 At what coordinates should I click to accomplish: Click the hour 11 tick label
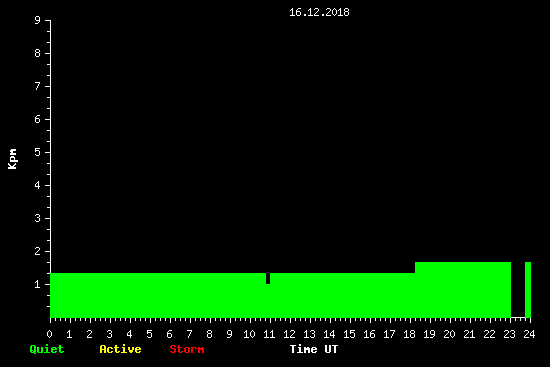[269, 334]
